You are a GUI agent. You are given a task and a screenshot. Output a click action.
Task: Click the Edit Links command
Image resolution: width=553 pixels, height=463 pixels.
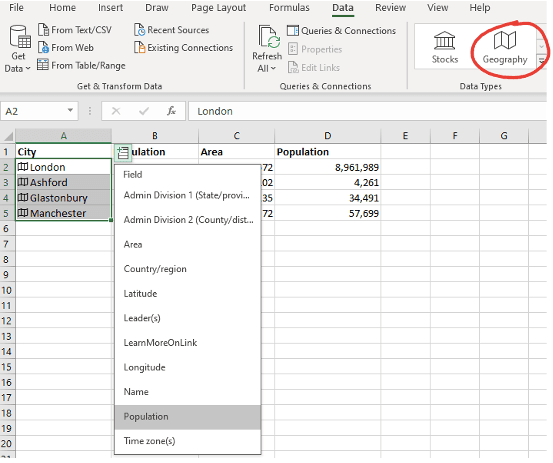(314, 67)
